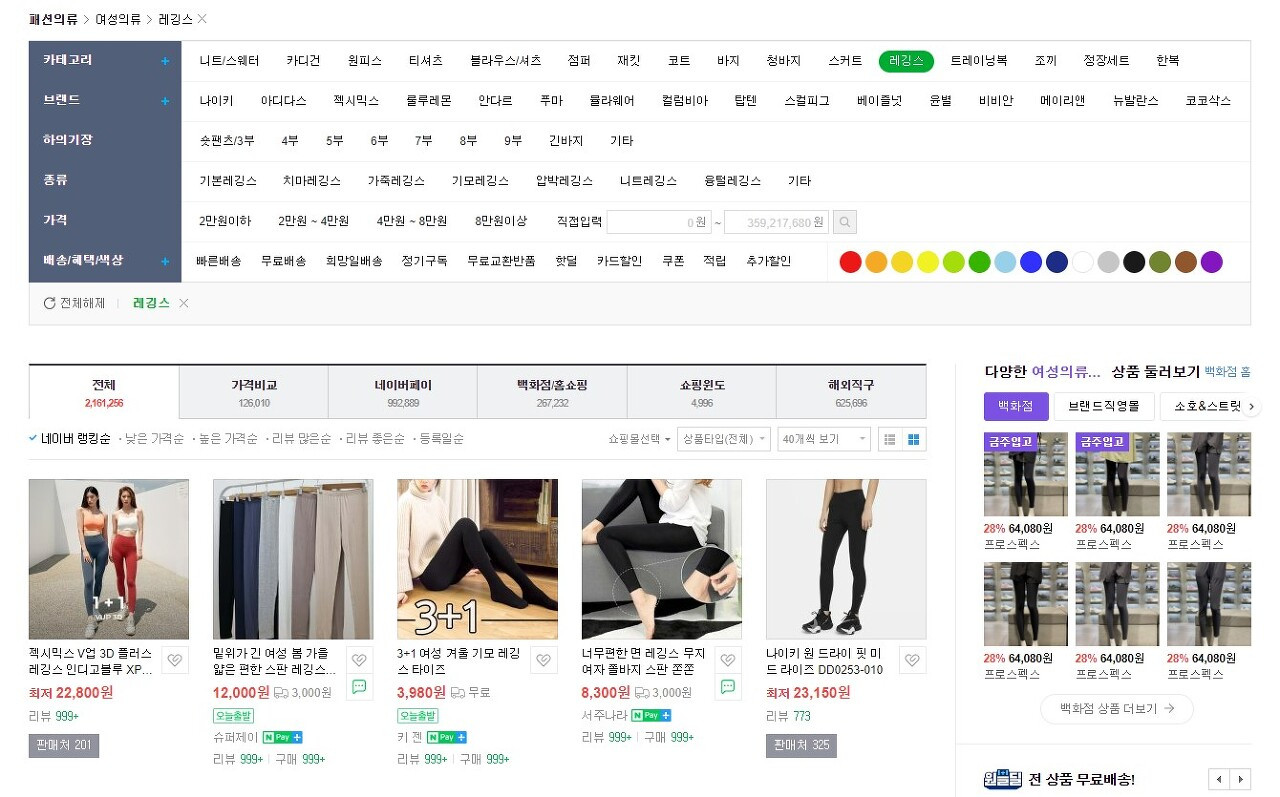Expand the 브랜드 filter with its plus icon
This screenshot has height=797, width=1280.
click(165, 101)
